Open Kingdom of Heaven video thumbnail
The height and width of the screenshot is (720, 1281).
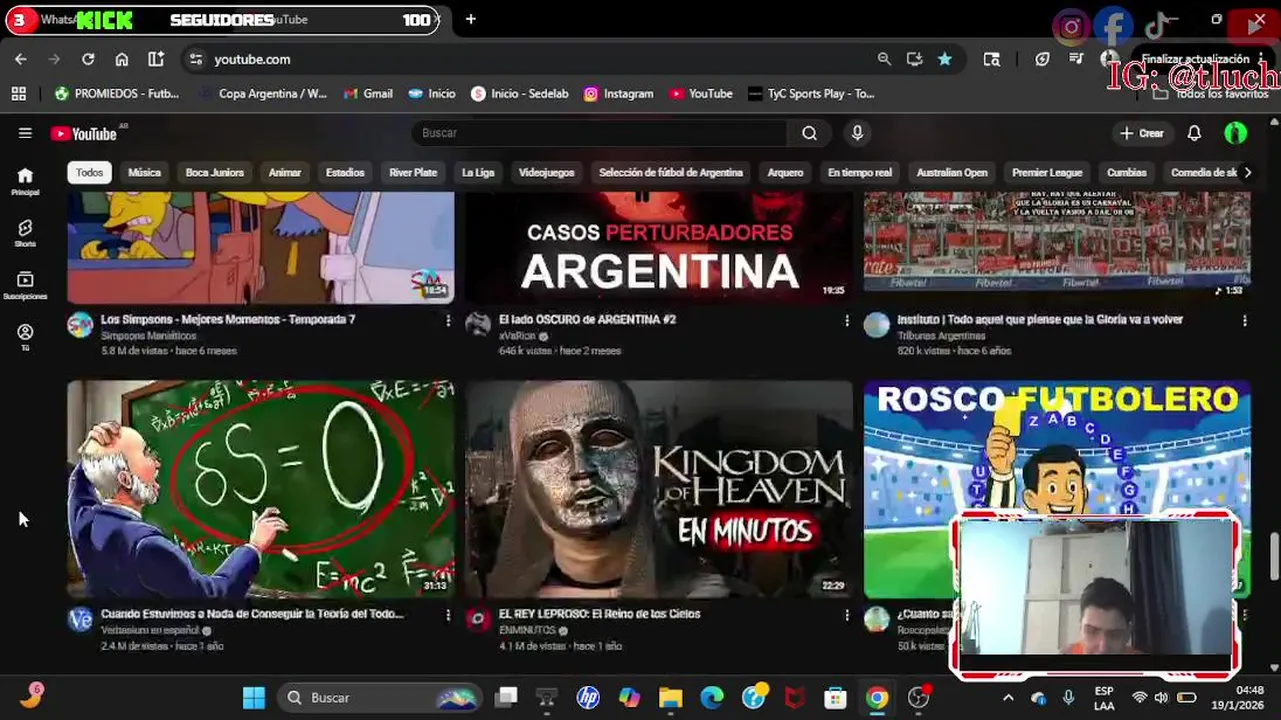click(659, 489)
